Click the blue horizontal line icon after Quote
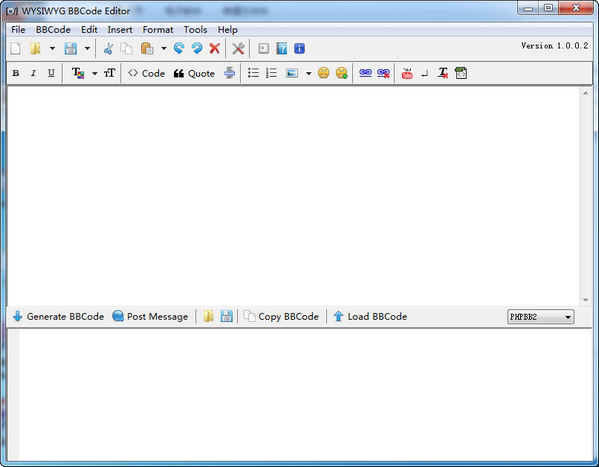This screenshot has width=599, height=467. point(230,73)
